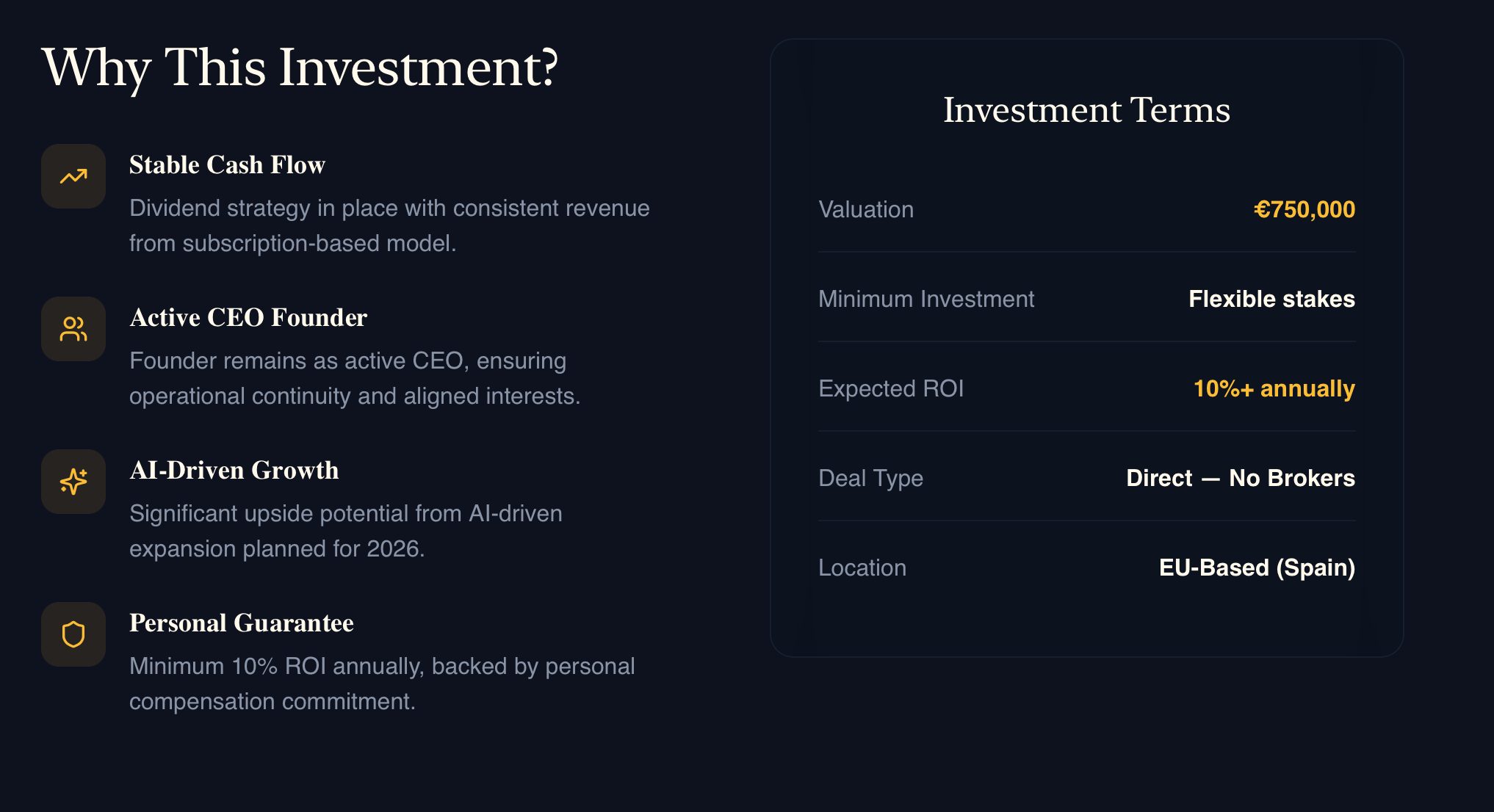This screenshot has height=812, width=1494.
Task: Click the trending arrow Stable Cash Flow icon
Action: coord(73,176)
